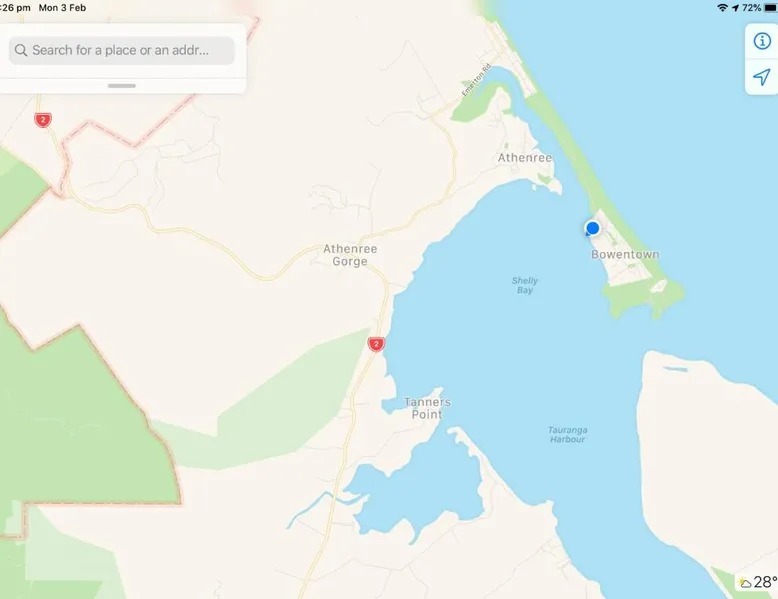Select the Highway 2 shield near Athenree Gorge

pos(376,343)
